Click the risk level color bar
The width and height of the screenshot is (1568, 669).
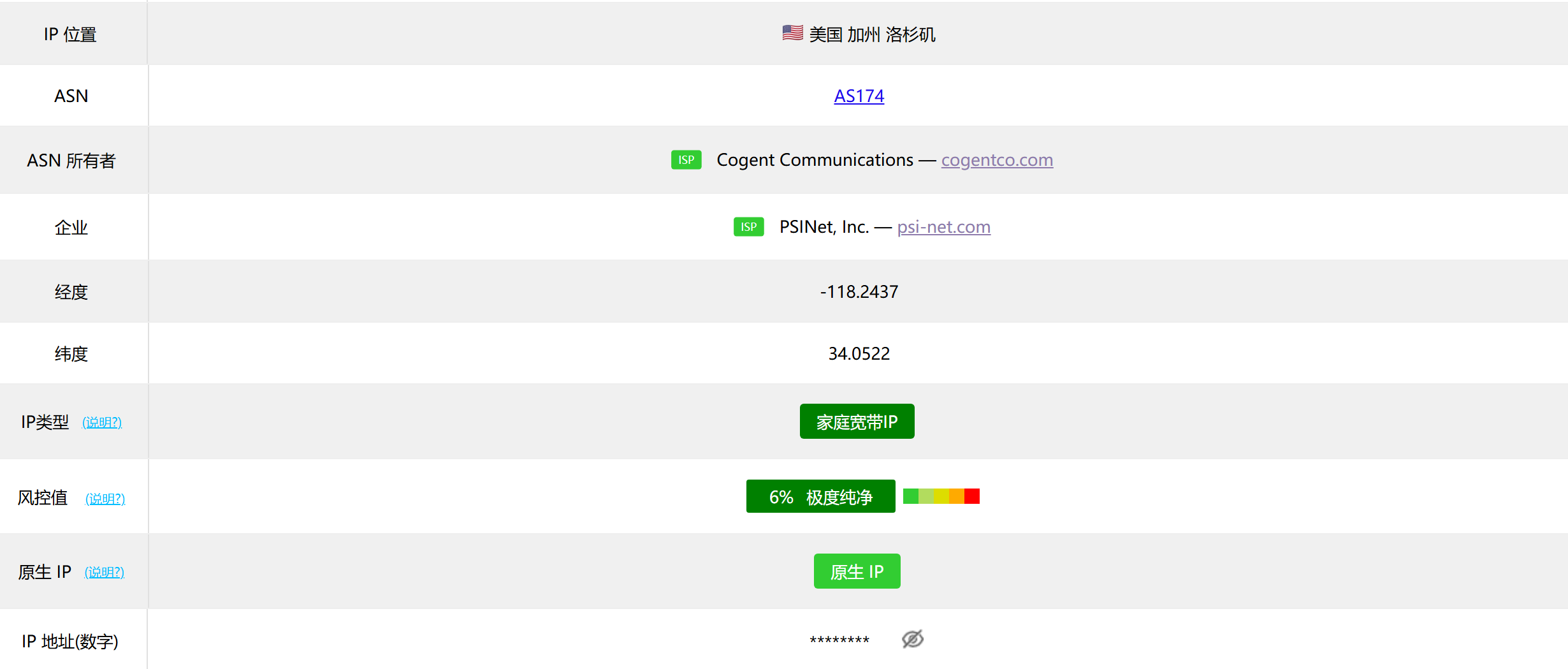(941, 496)
